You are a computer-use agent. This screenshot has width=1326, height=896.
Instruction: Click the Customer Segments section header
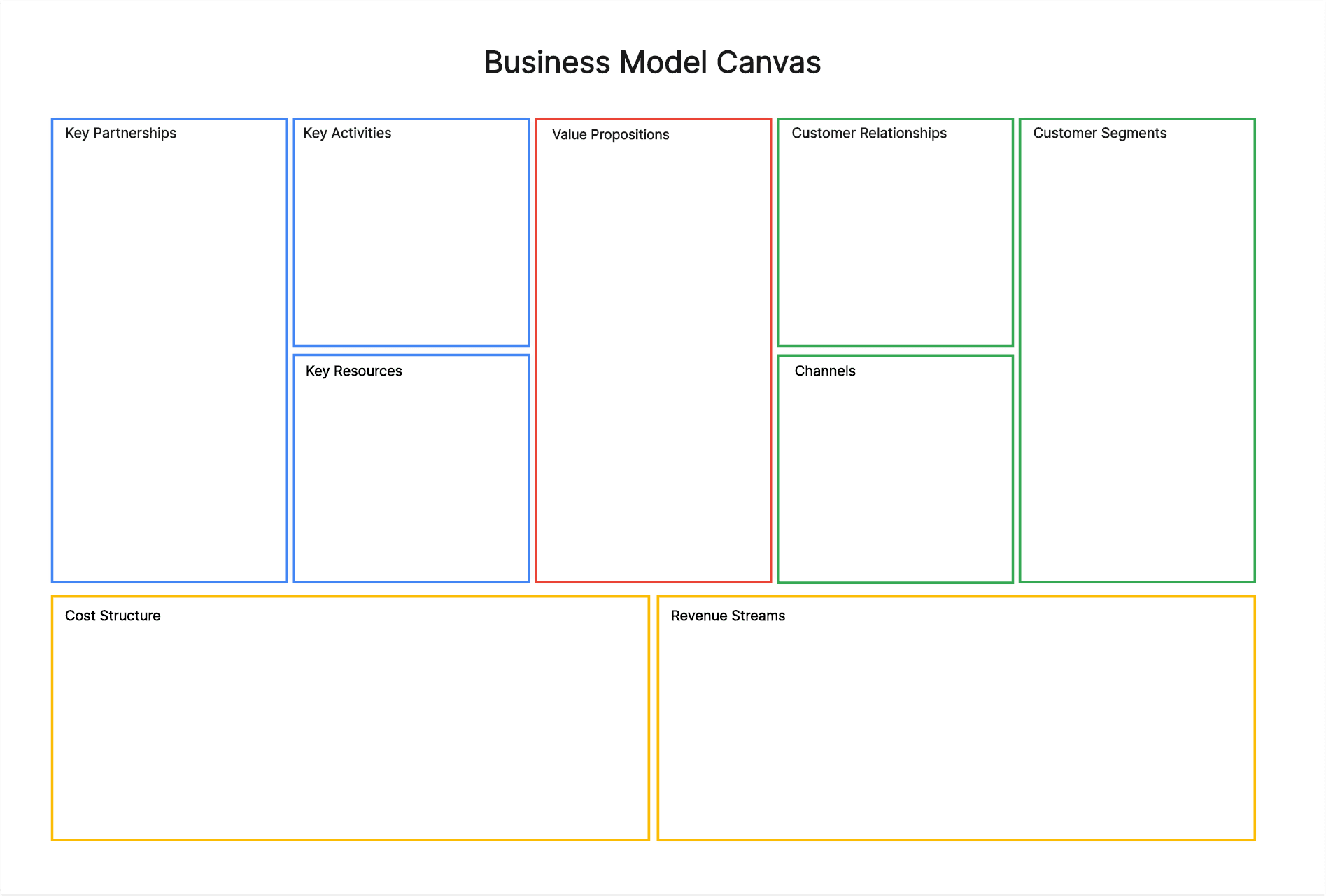1100,133
